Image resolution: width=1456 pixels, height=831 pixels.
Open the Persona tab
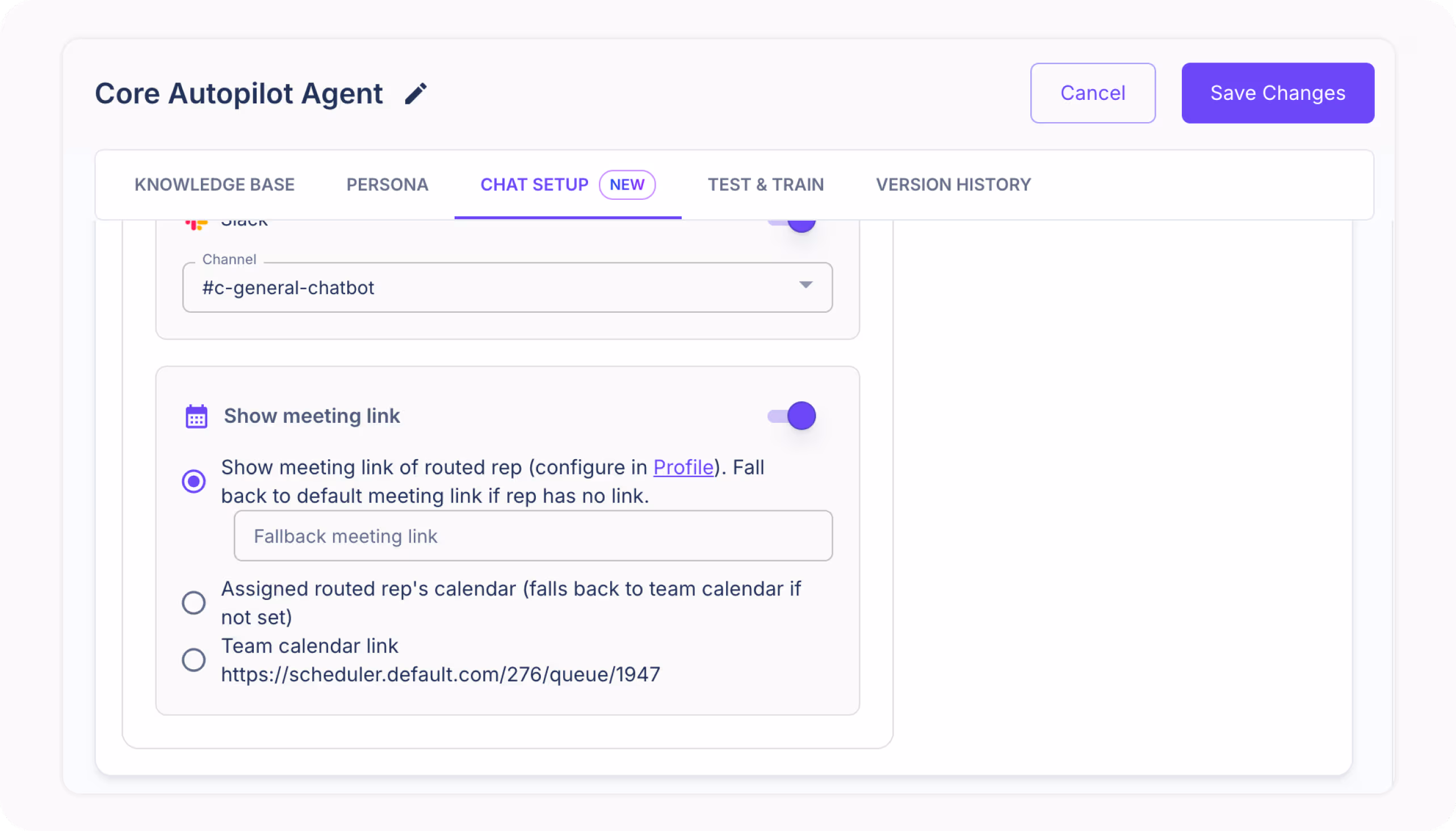[387, 184]
